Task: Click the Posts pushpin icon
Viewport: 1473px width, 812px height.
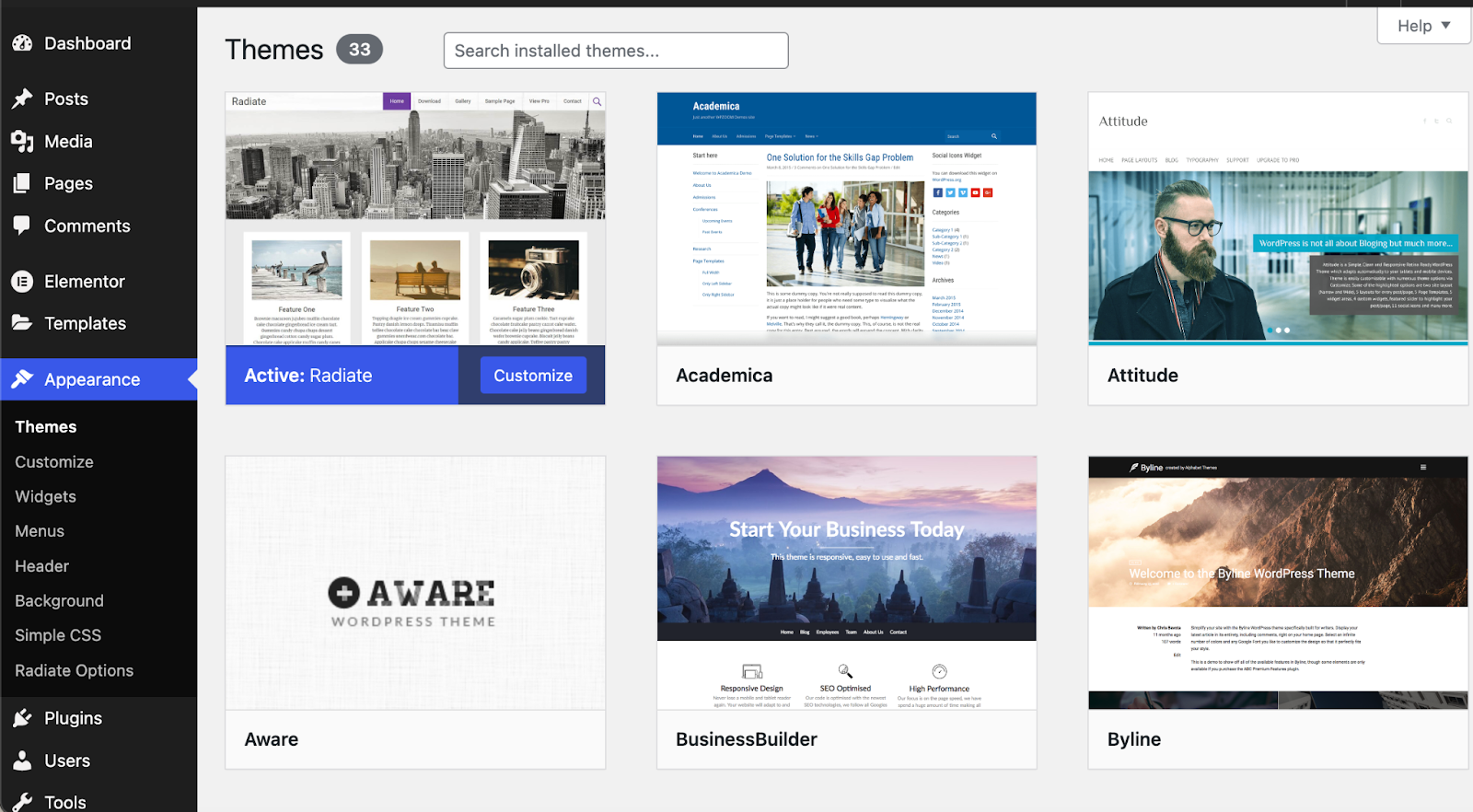Action: coord(22,99)
